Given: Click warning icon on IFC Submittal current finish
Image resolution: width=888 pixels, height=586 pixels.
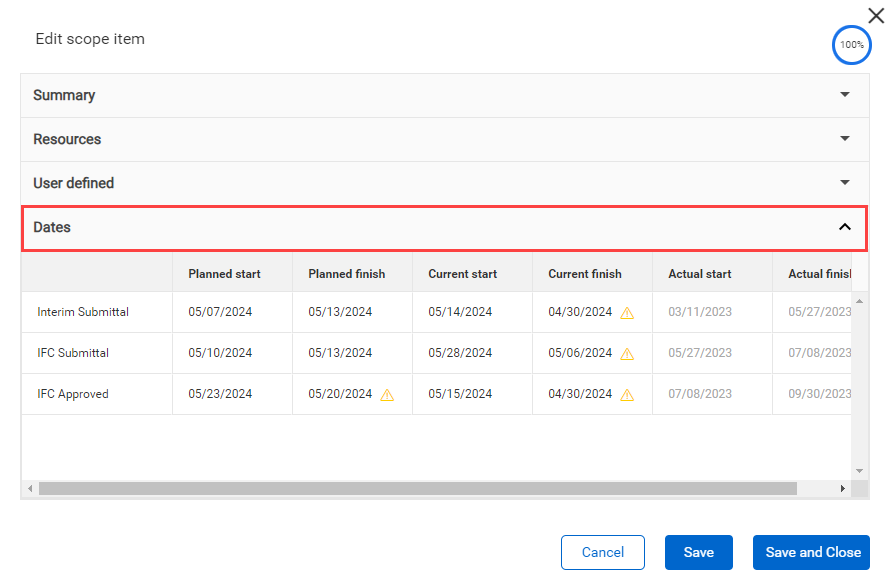Looking at the screenshot, I should tap(627, 354).
